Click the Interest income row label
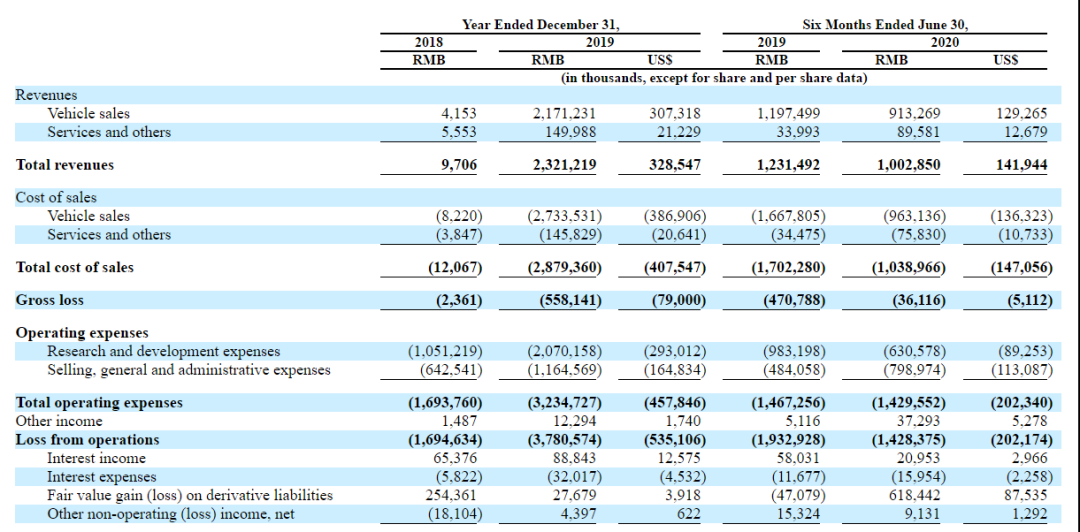1080x532 pixels. pyautogui.click(x=96, y=458)
